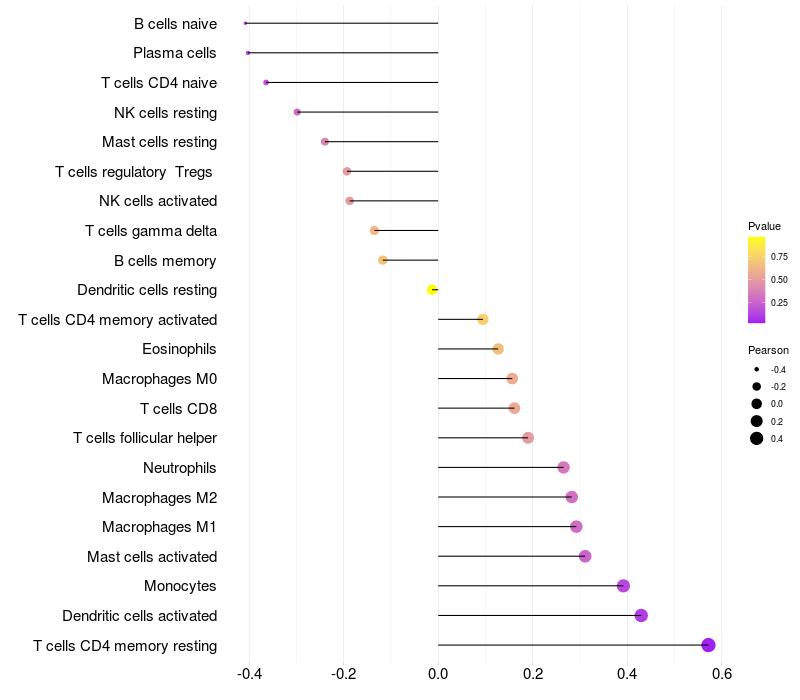This screenshot has height=700, width=800.
Task: Click the B cells naive data point
Action: pyautogui.click(x=245, y=23)
